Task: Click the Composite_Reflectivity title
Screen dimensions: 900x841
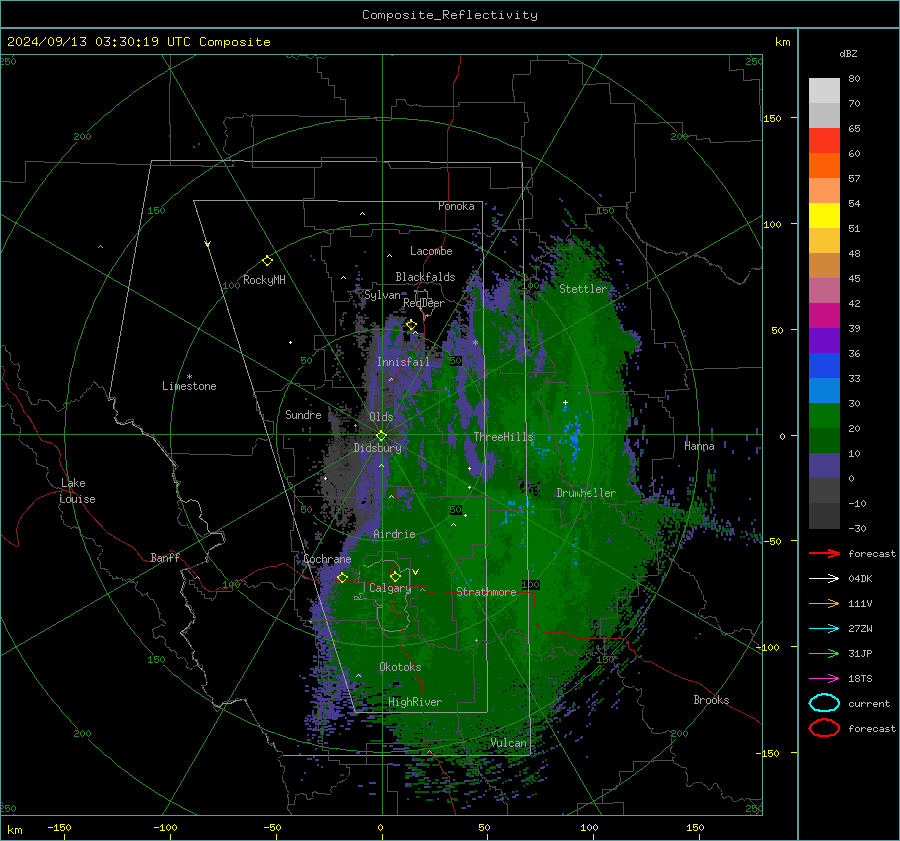Action: [450, 15]
